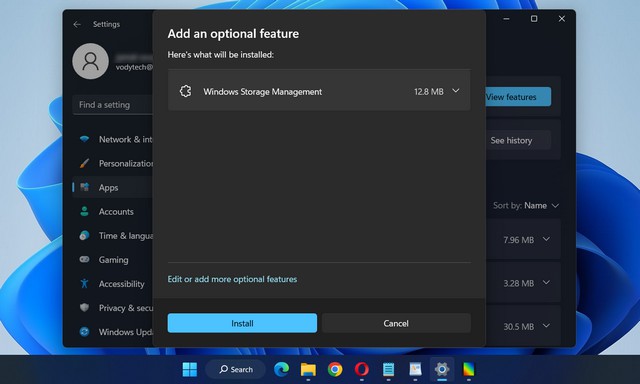Open See history in Settings window
This screenshot has height=384, width=640.
[518, 140]
